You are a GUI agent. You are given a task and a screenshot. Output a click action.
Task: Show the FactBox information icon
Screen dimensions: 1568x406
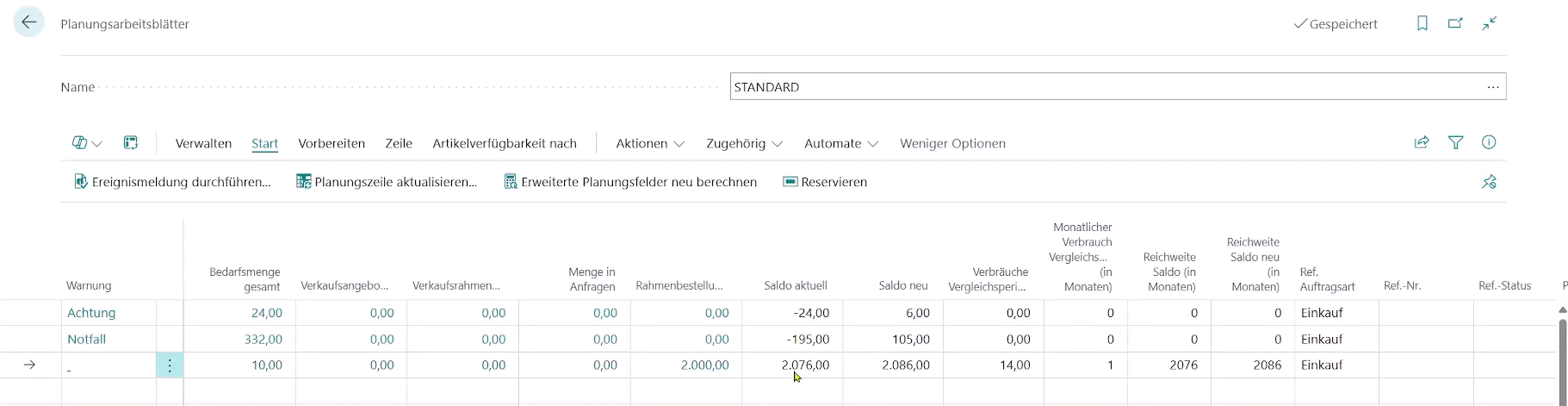[1489, 143]
